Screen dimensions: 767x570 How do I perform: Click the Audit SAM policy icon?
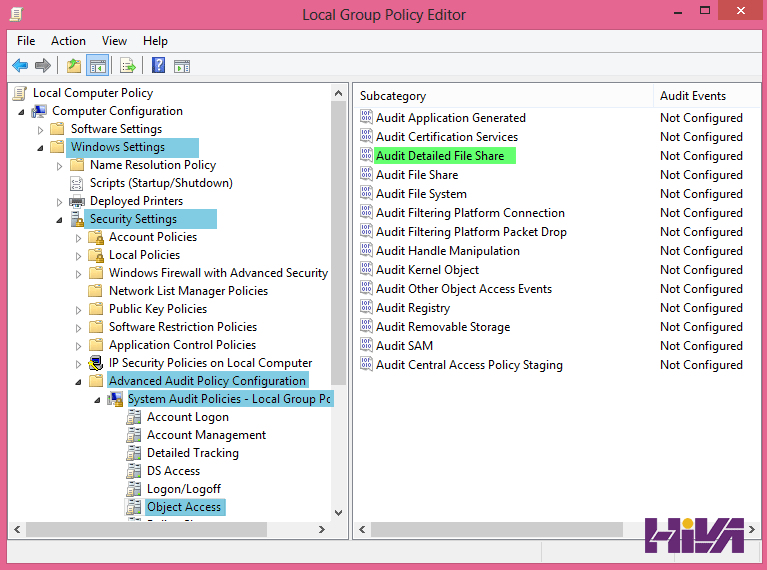366,345
